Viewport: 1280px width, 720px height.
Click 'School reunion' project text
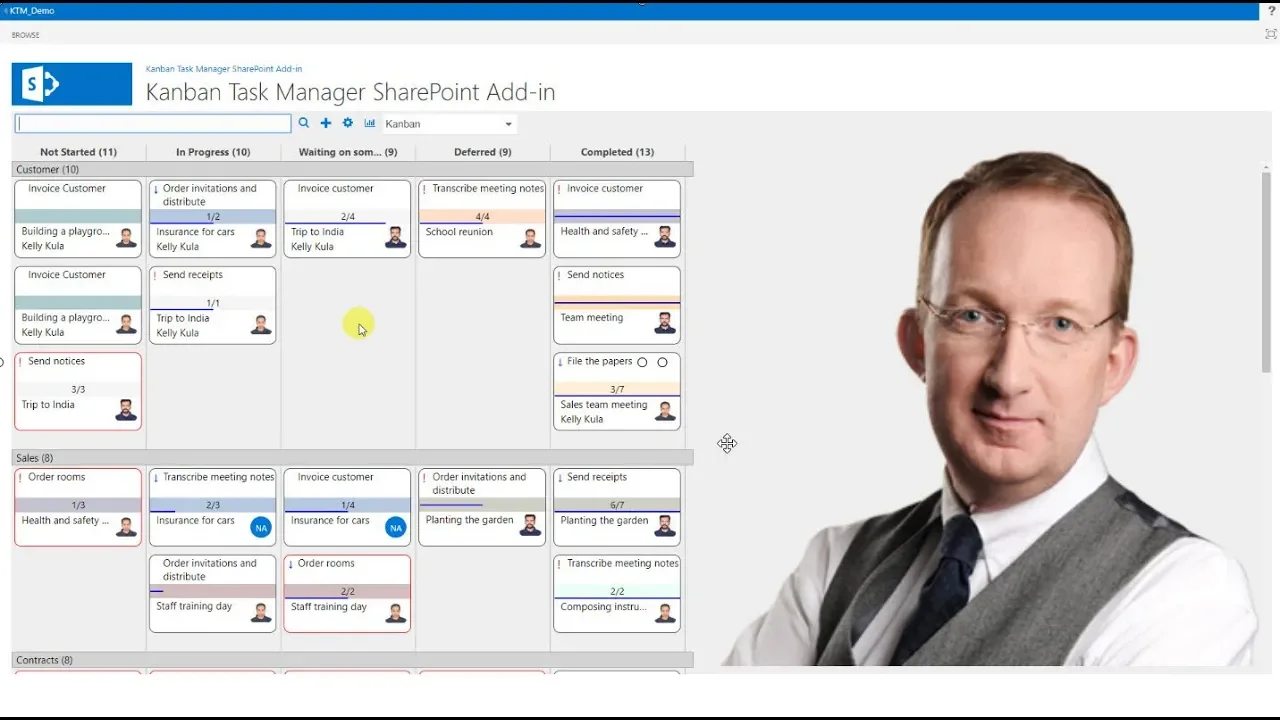(x=459, y=232)
